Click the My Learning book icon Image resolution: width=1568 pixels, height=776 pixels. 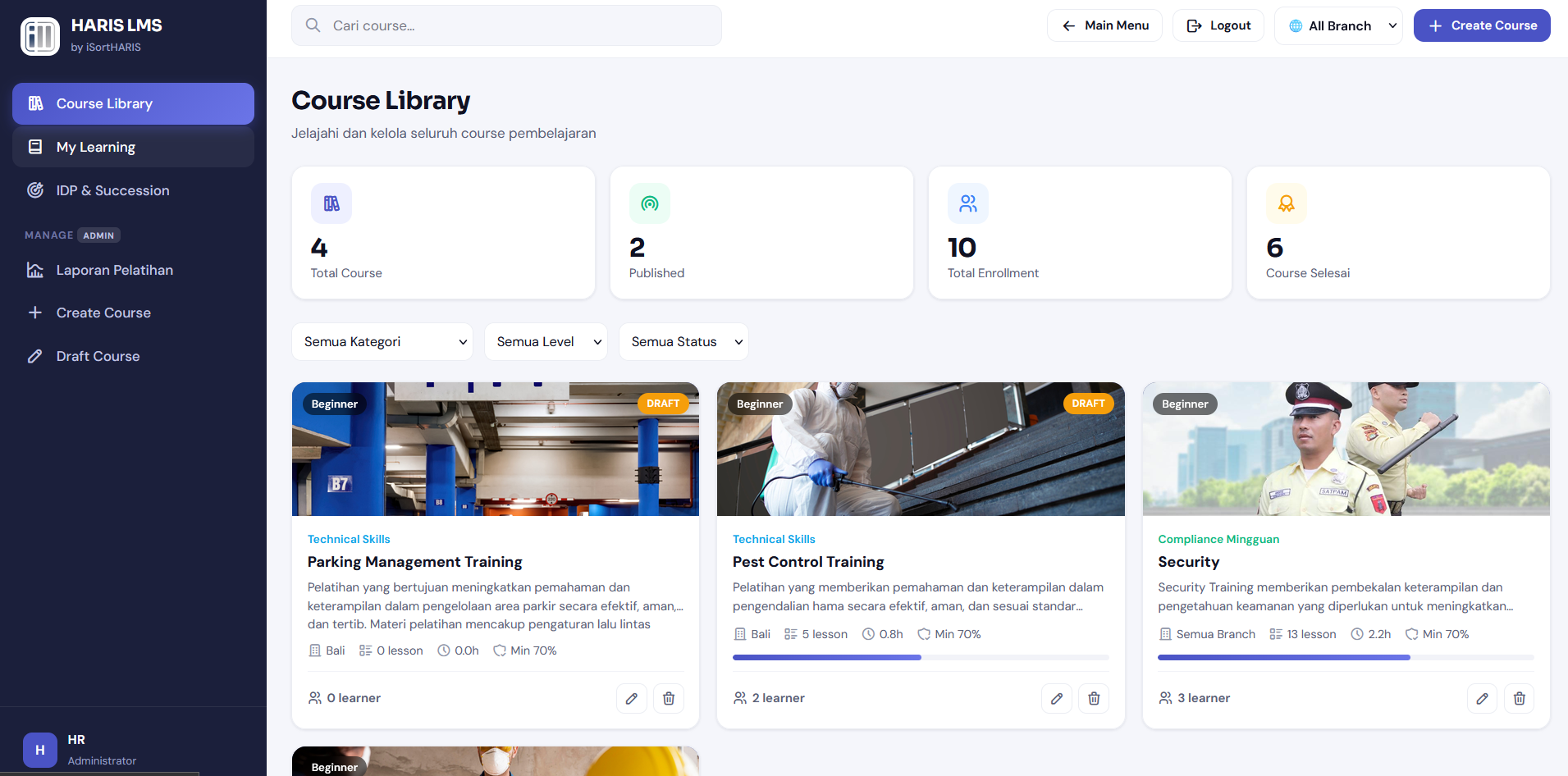tap(35, 147)
